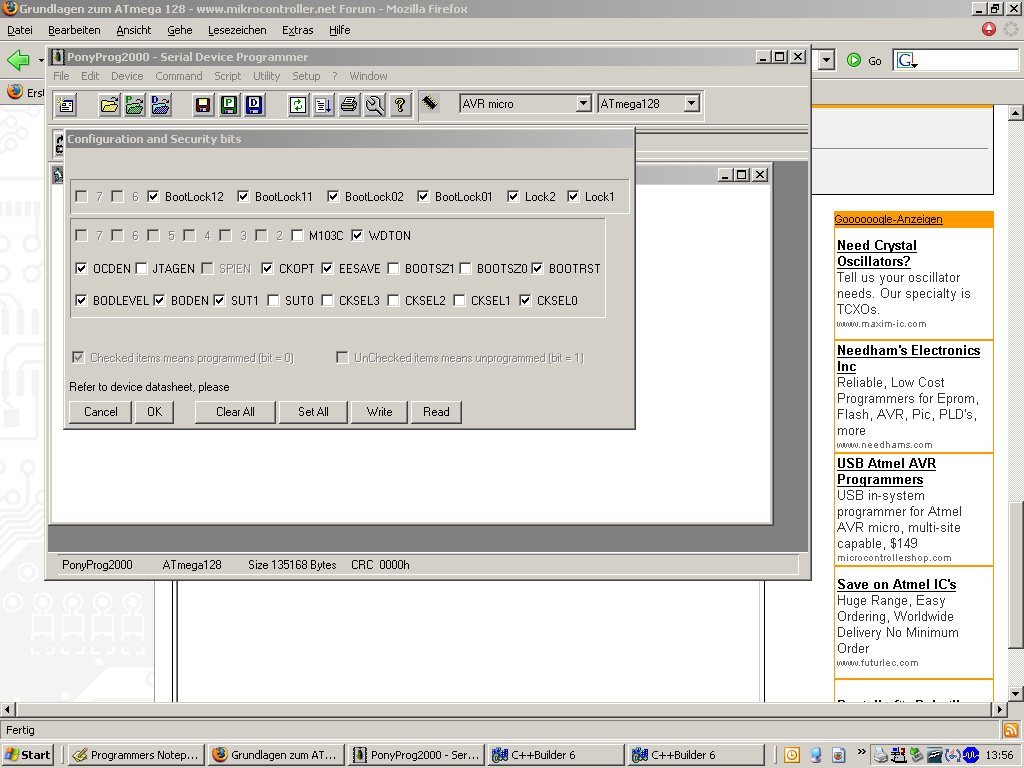Toggle the WDTON checkbox
Viewport: 1024px width, 768px height.
[357, 236]
